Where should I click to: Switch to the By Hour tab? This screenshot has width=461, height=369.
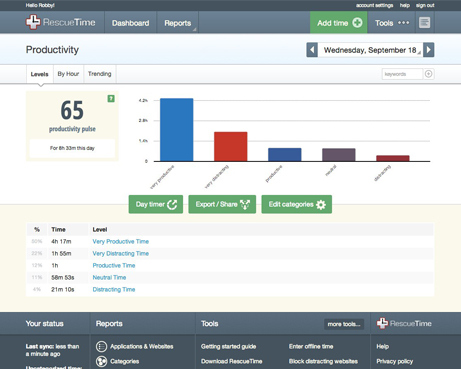[68, 74]
